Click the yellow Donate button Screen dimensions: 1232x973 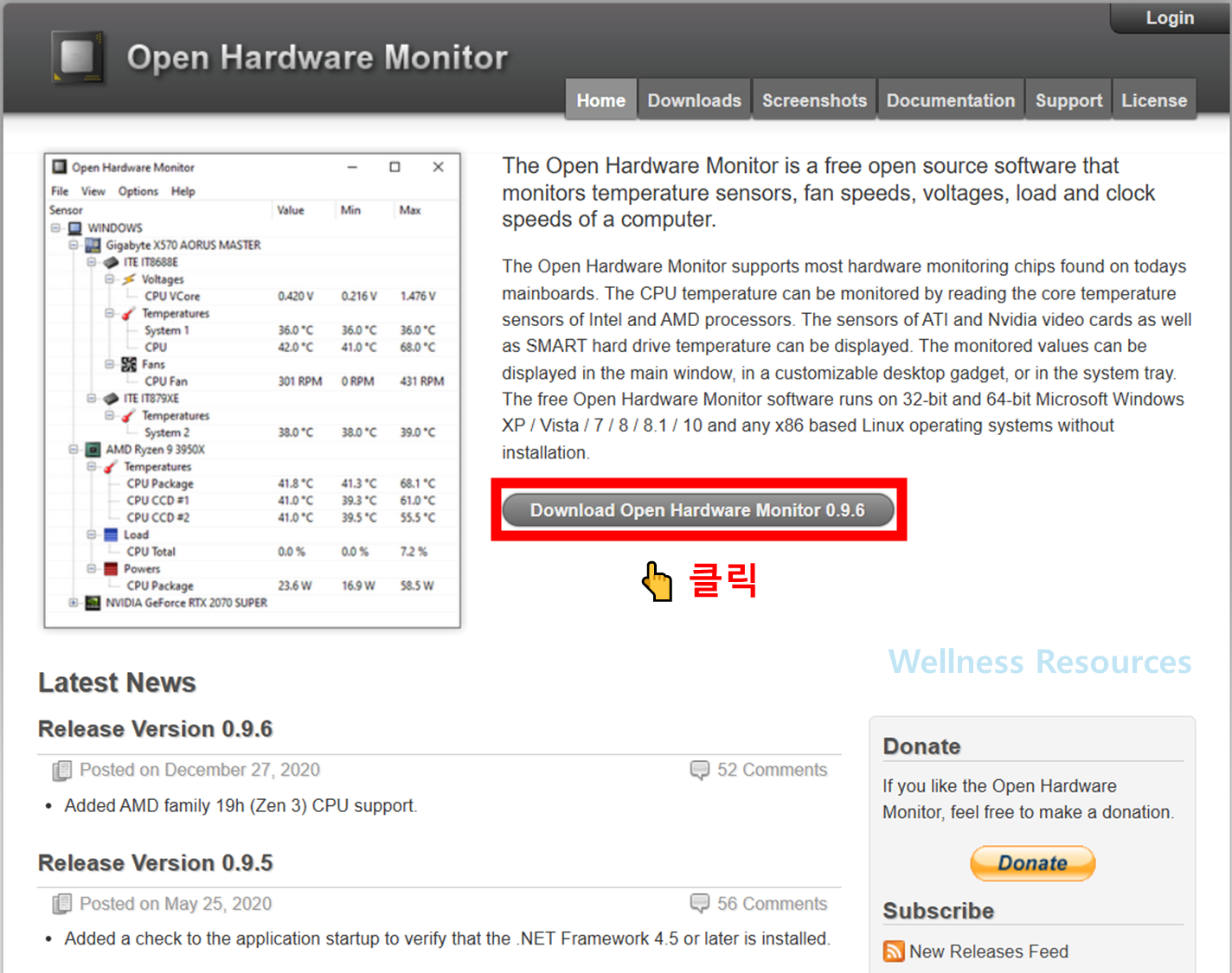tap(1033, 863)
